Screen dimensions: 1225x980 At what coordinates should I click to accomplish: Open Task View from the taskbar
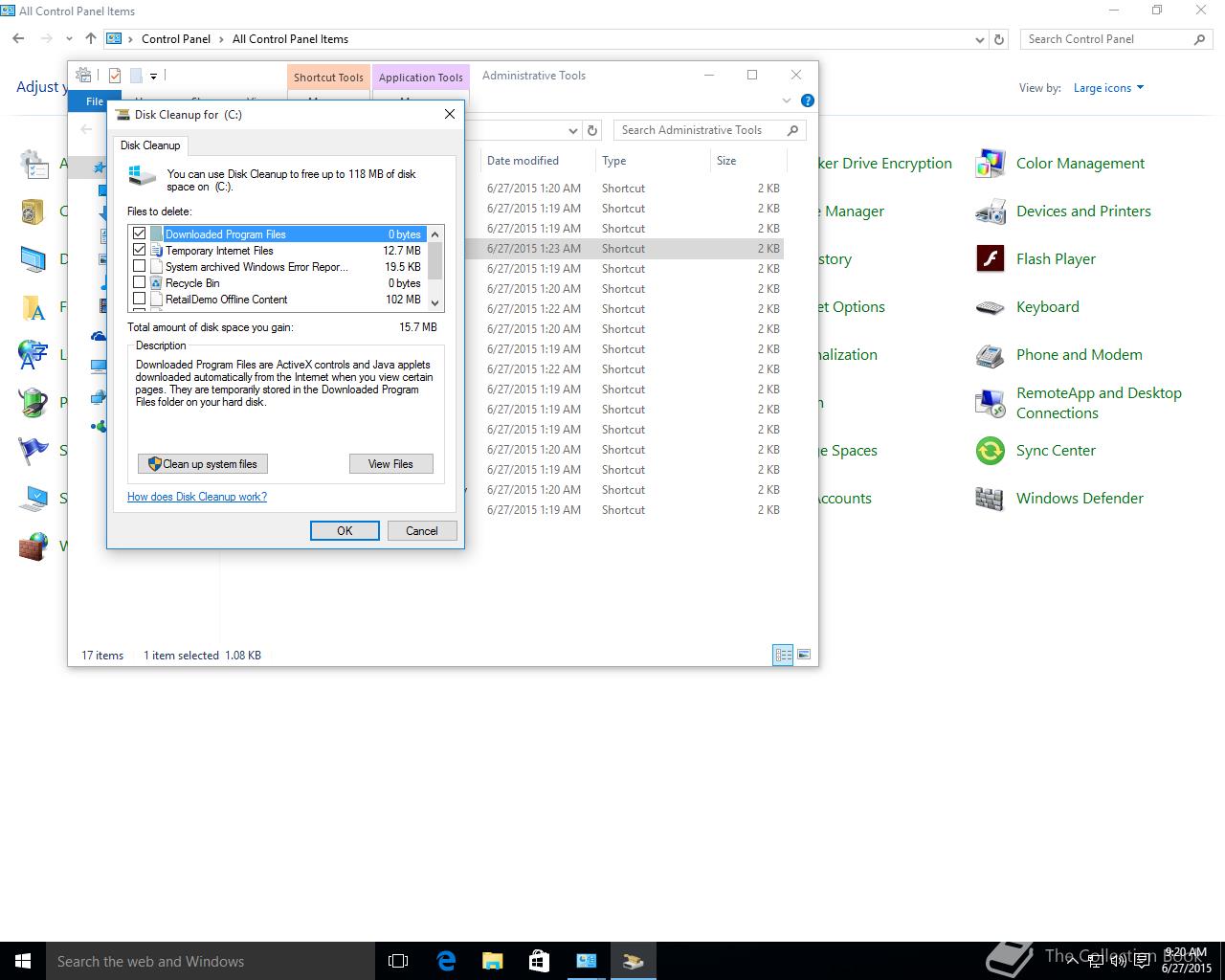[398, 961]
